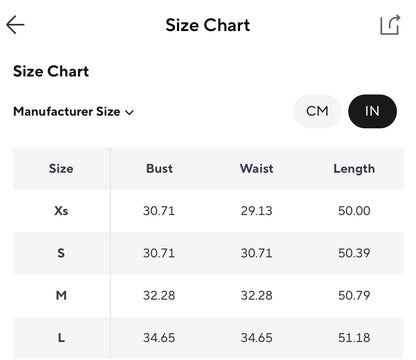
Task: Click the Bust column header
Action: point(159,168)
